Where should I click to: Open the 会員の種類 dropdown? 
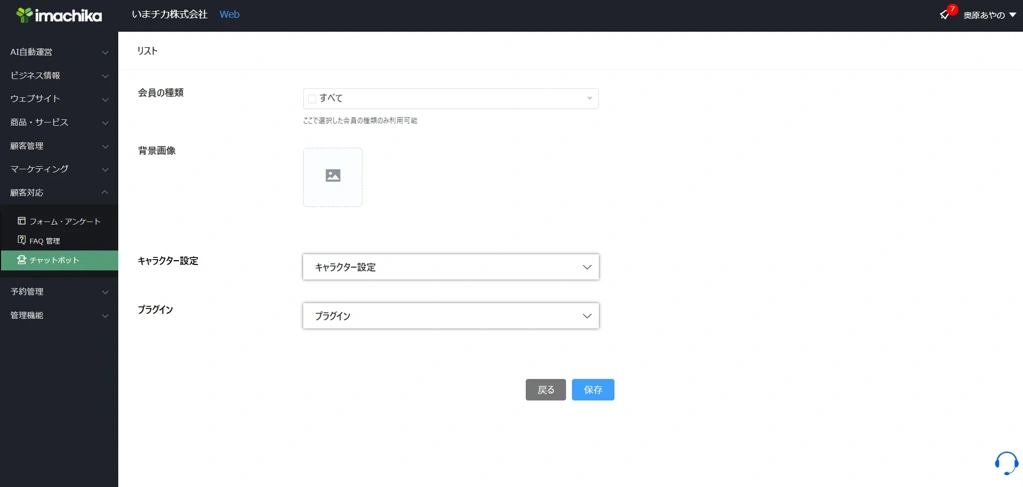(x=451, y=99)
